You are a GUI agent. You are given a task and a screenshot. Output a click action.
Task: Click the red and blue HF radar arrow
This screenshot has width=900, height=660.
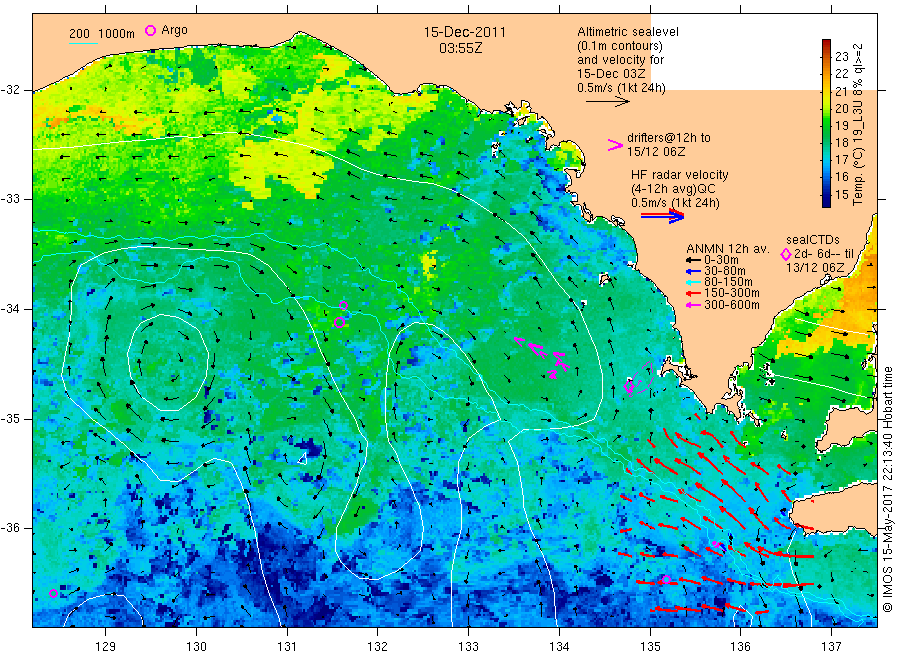click(662, 216)
